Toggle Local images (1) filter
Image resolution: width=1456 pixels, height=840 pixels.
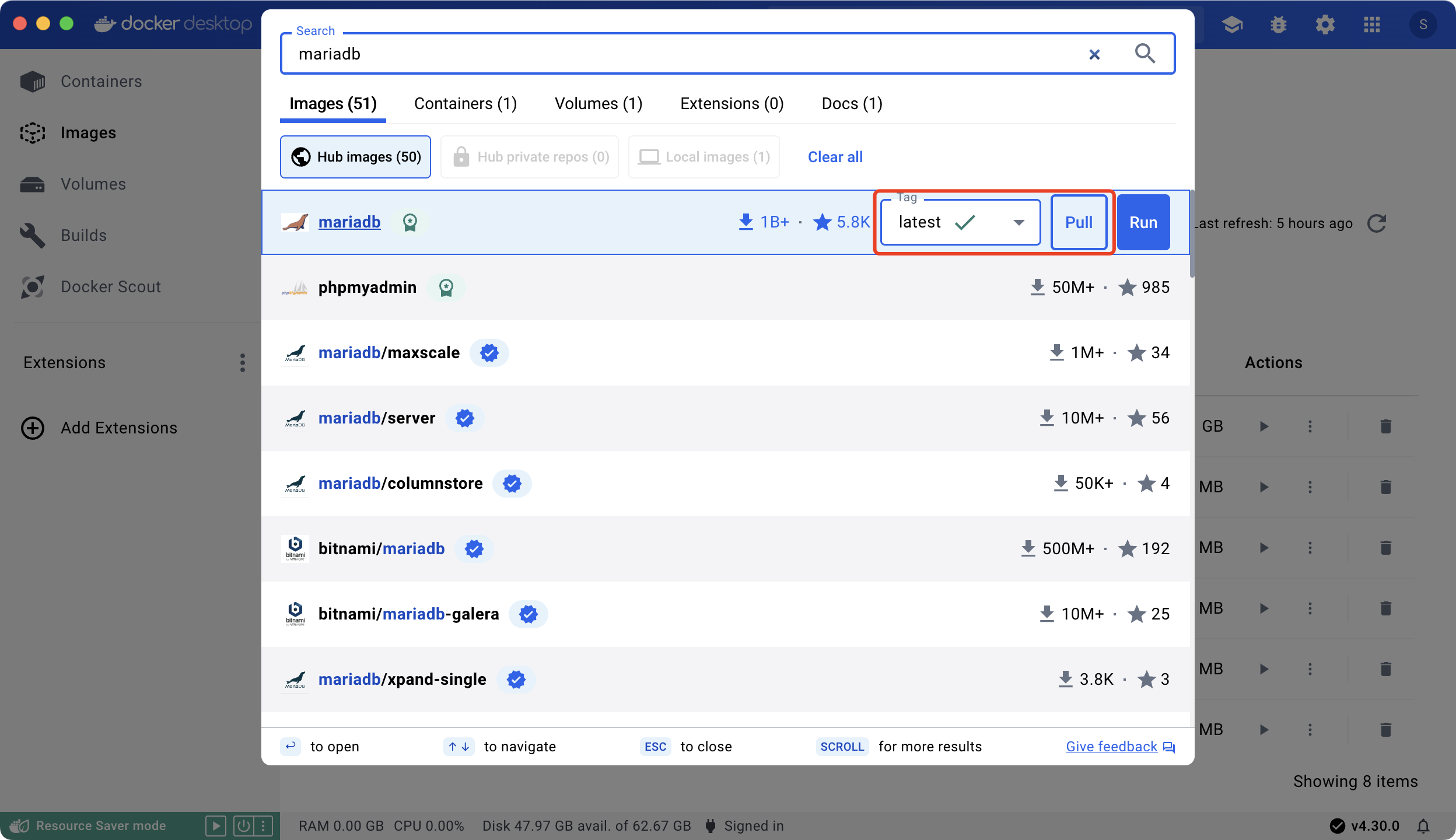point(704,157)
